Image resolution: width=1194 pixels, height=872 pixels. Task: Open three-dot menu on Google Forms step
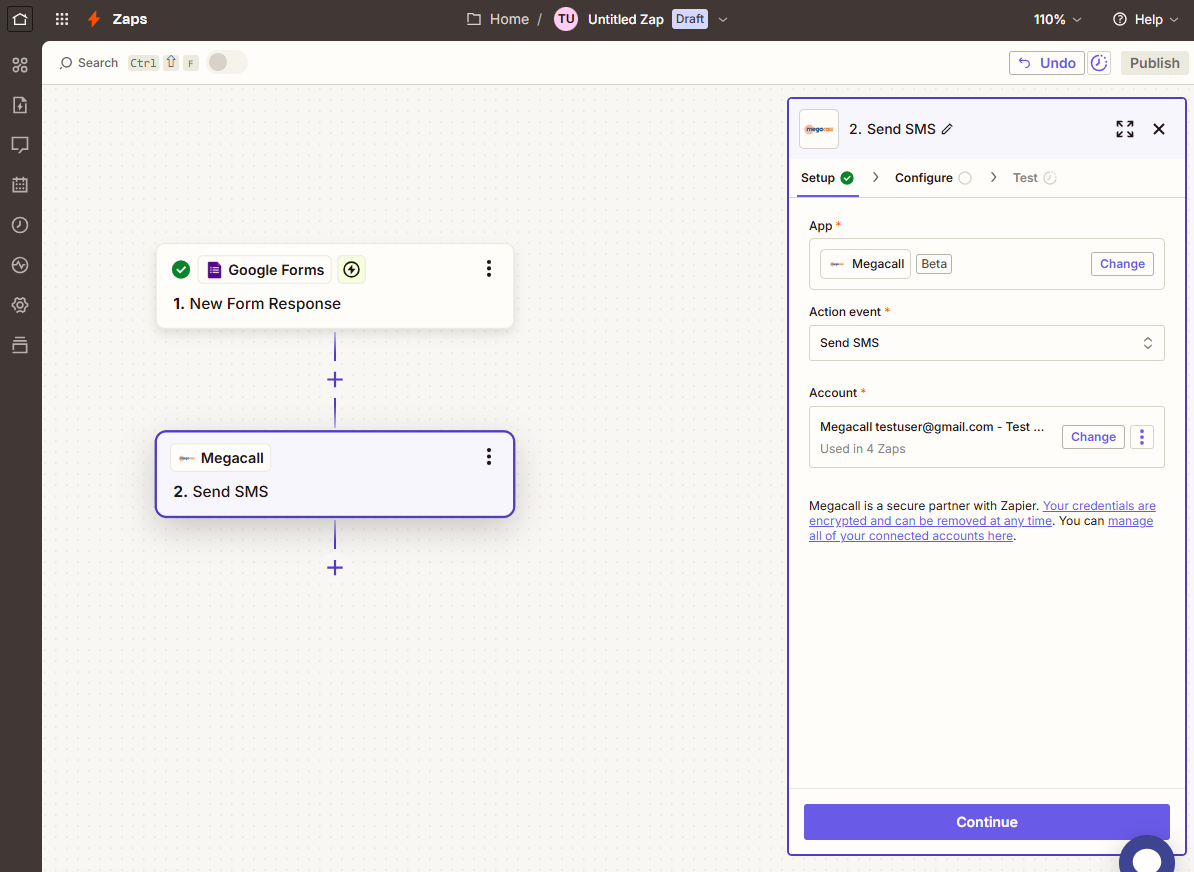(489, 268)
